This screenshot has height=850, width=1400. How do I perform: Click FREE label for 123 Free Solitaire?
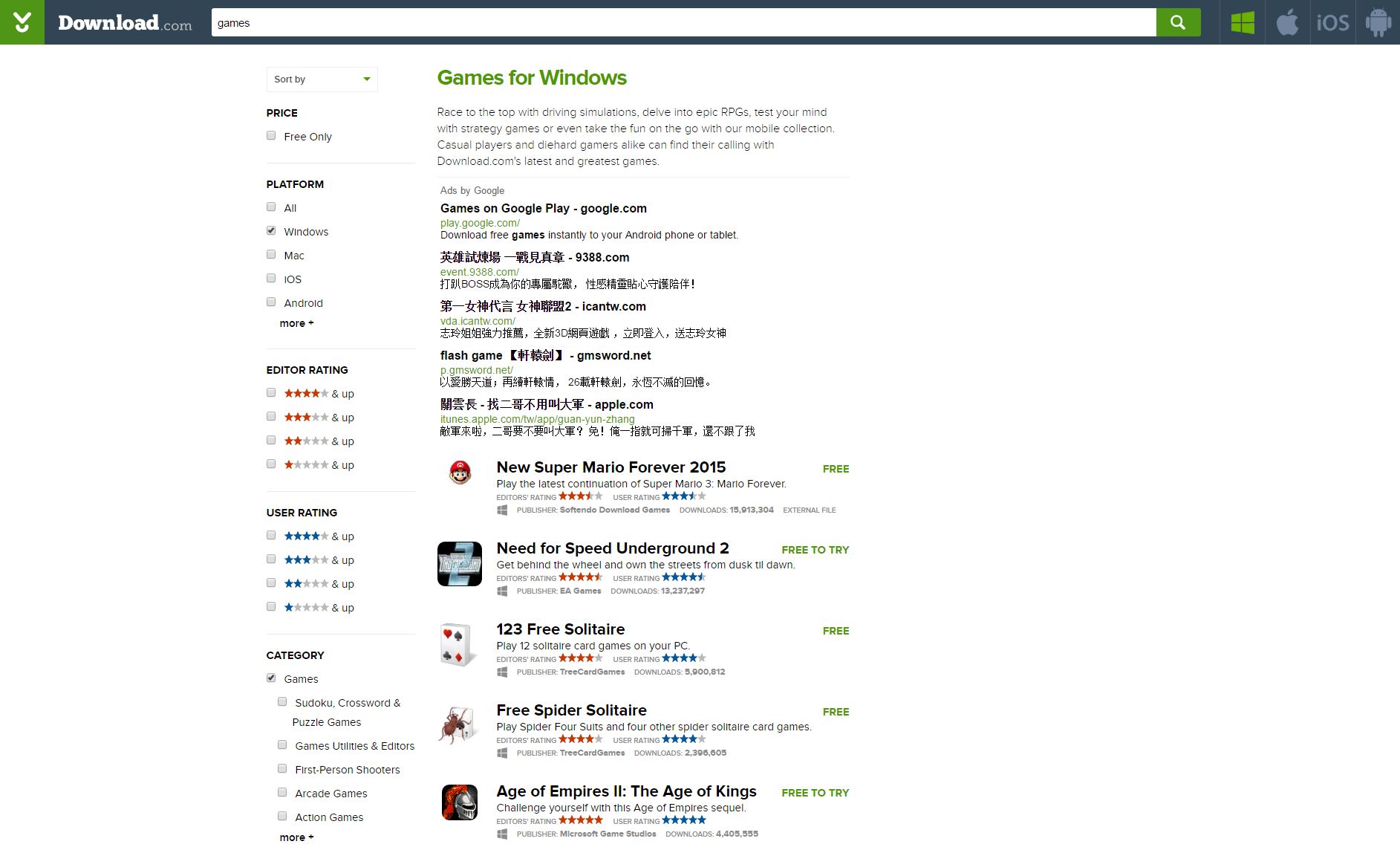coord(836,631)
